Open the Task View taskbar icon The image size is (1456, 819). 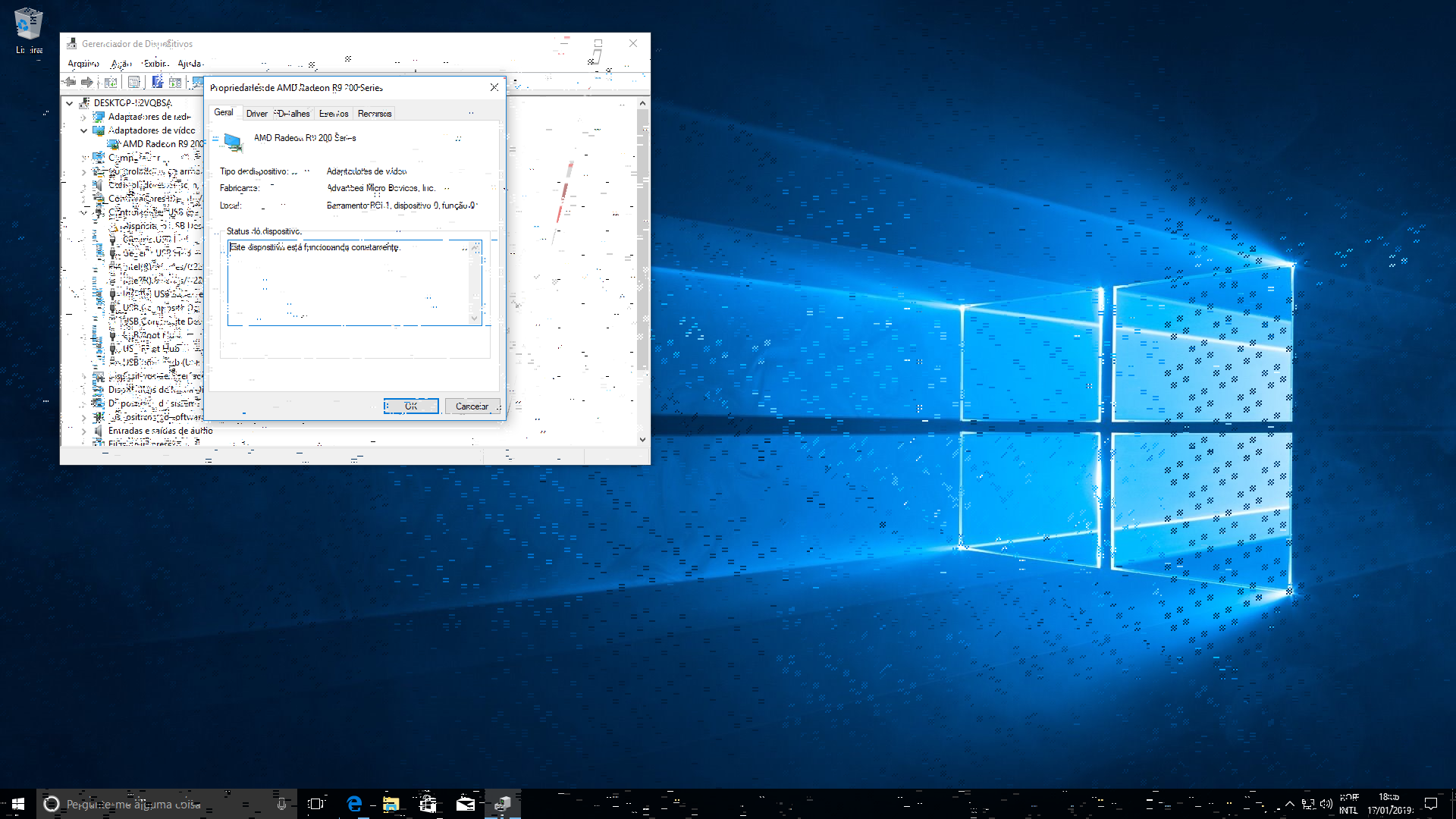click(316, 804)
